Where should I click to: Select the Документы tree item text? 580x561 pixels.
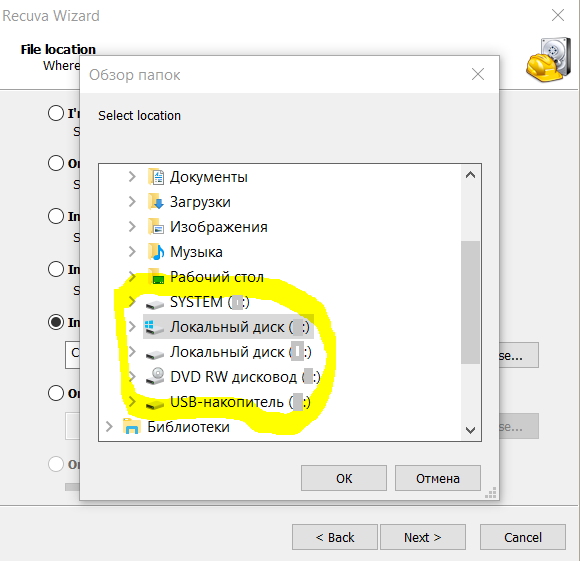(209, 177)
